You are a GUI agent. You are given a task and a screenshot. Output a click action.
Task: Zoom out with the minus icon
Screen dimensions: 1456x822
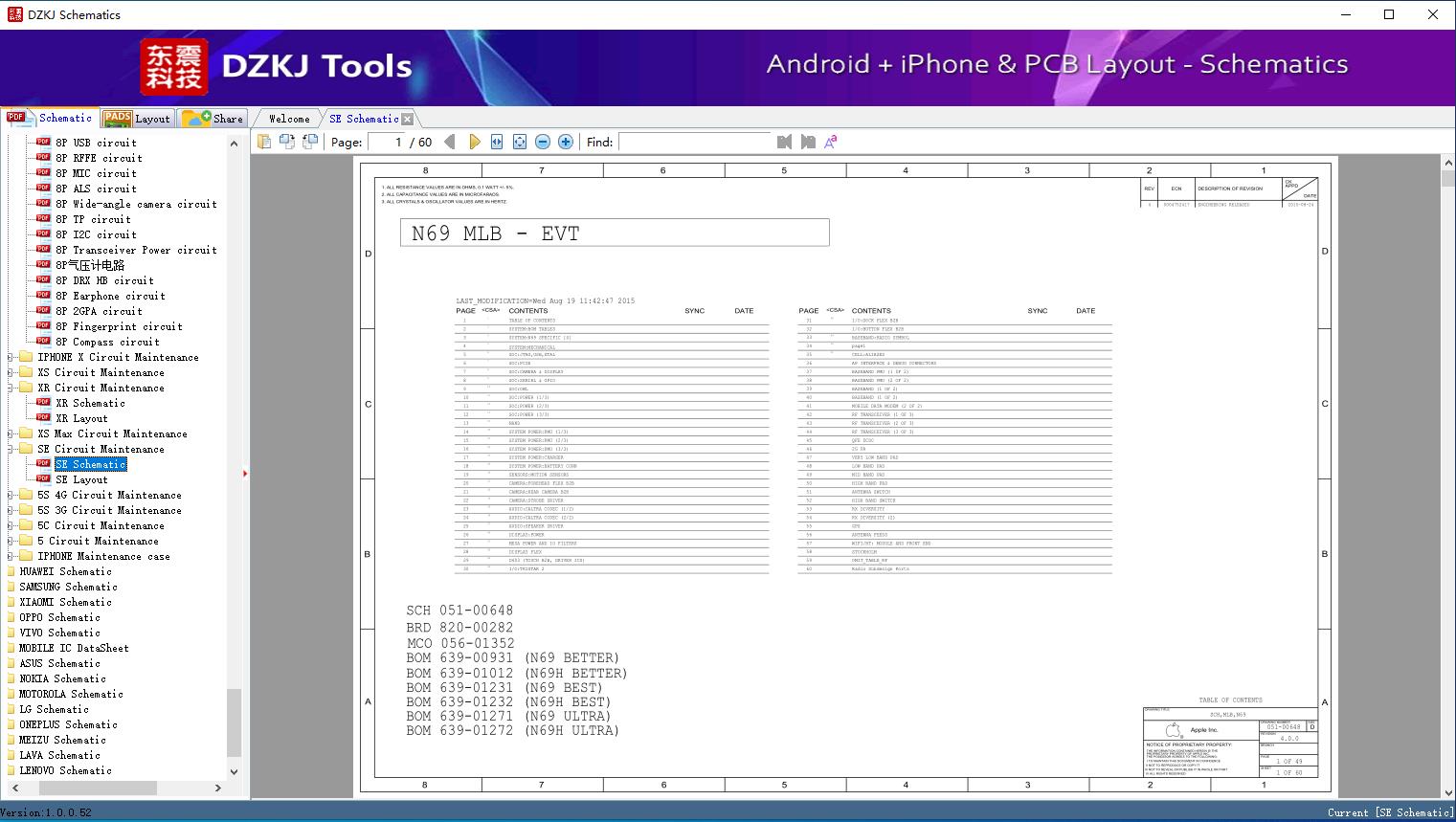543,142
